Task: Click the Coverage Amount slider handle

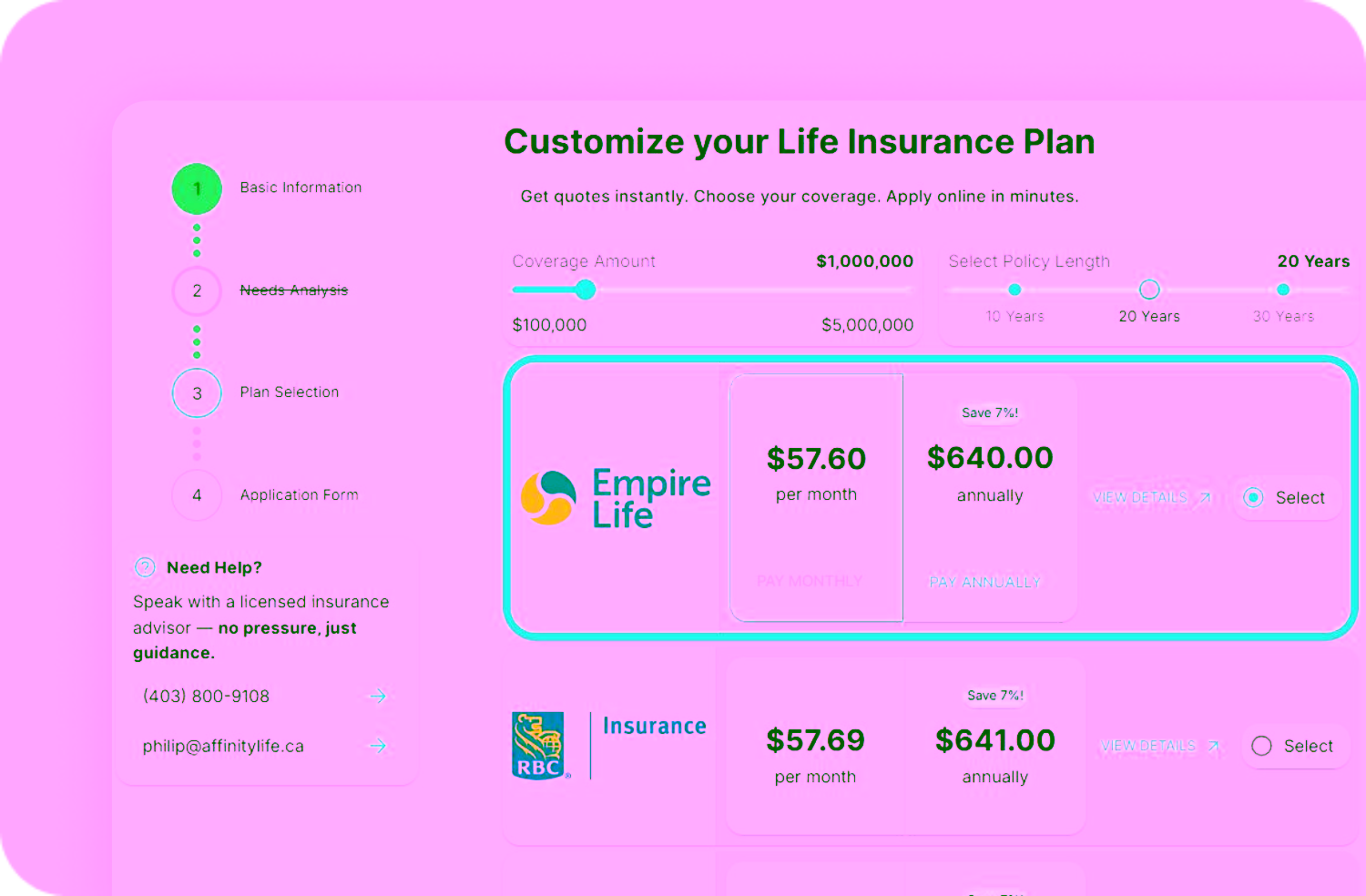Action: pos(586,290)
